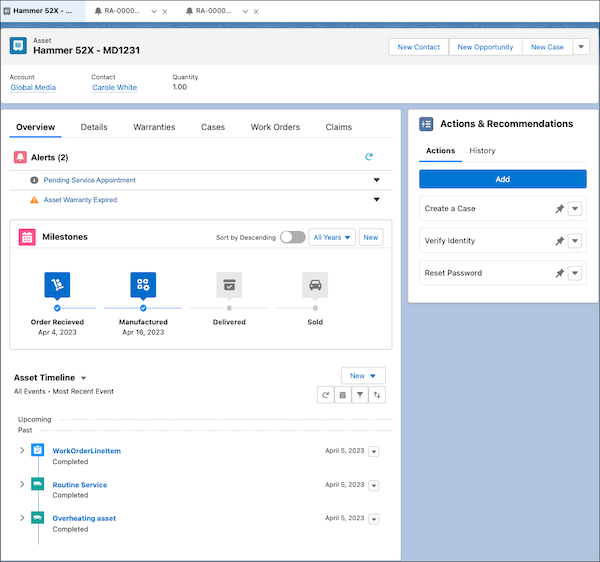The image size is (600, 562).
Task: Pin the Verify Identity action
Action: pyautogui.click(x=559, y=241)
